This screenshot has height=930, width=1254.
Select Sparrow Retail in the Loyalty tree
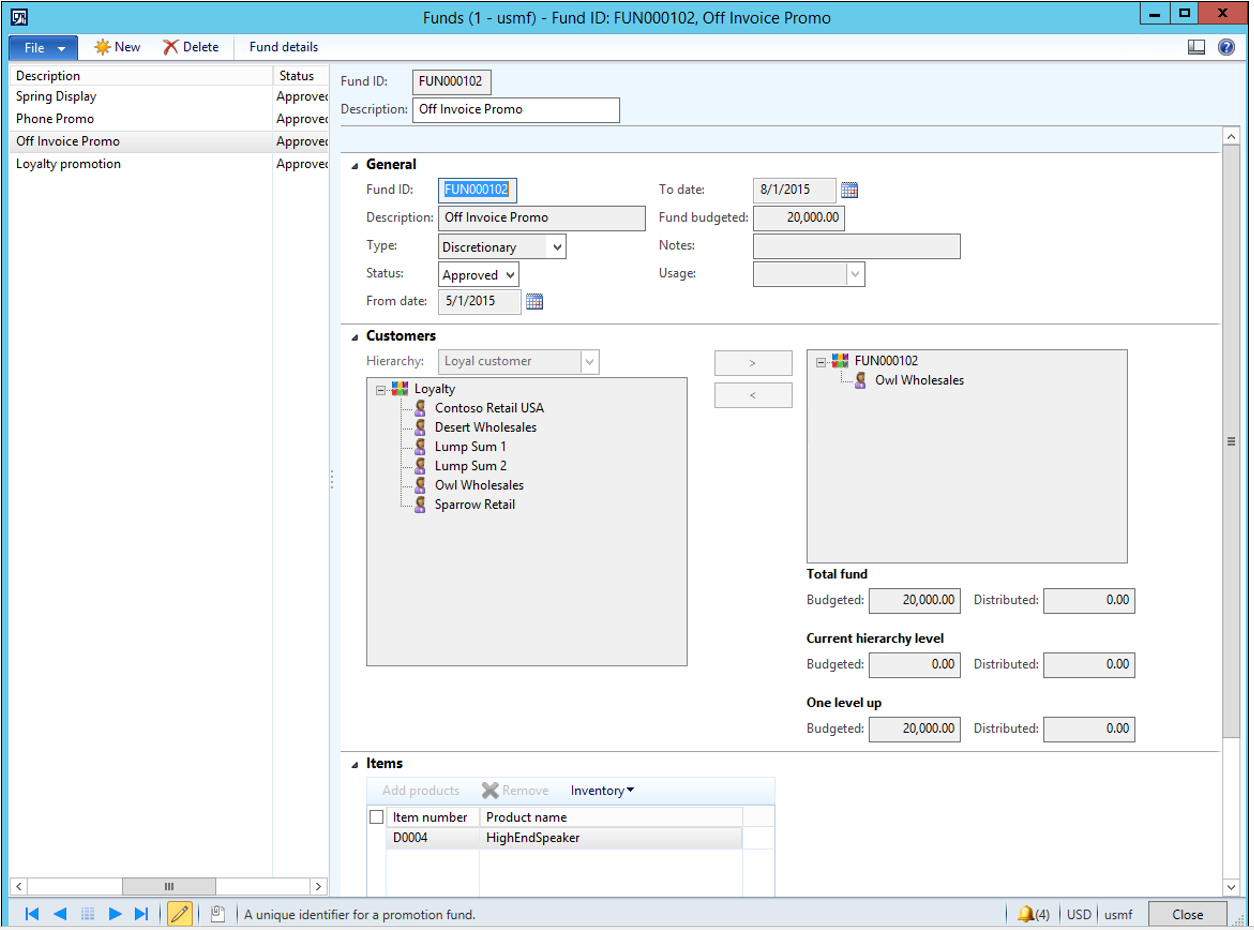474,505
